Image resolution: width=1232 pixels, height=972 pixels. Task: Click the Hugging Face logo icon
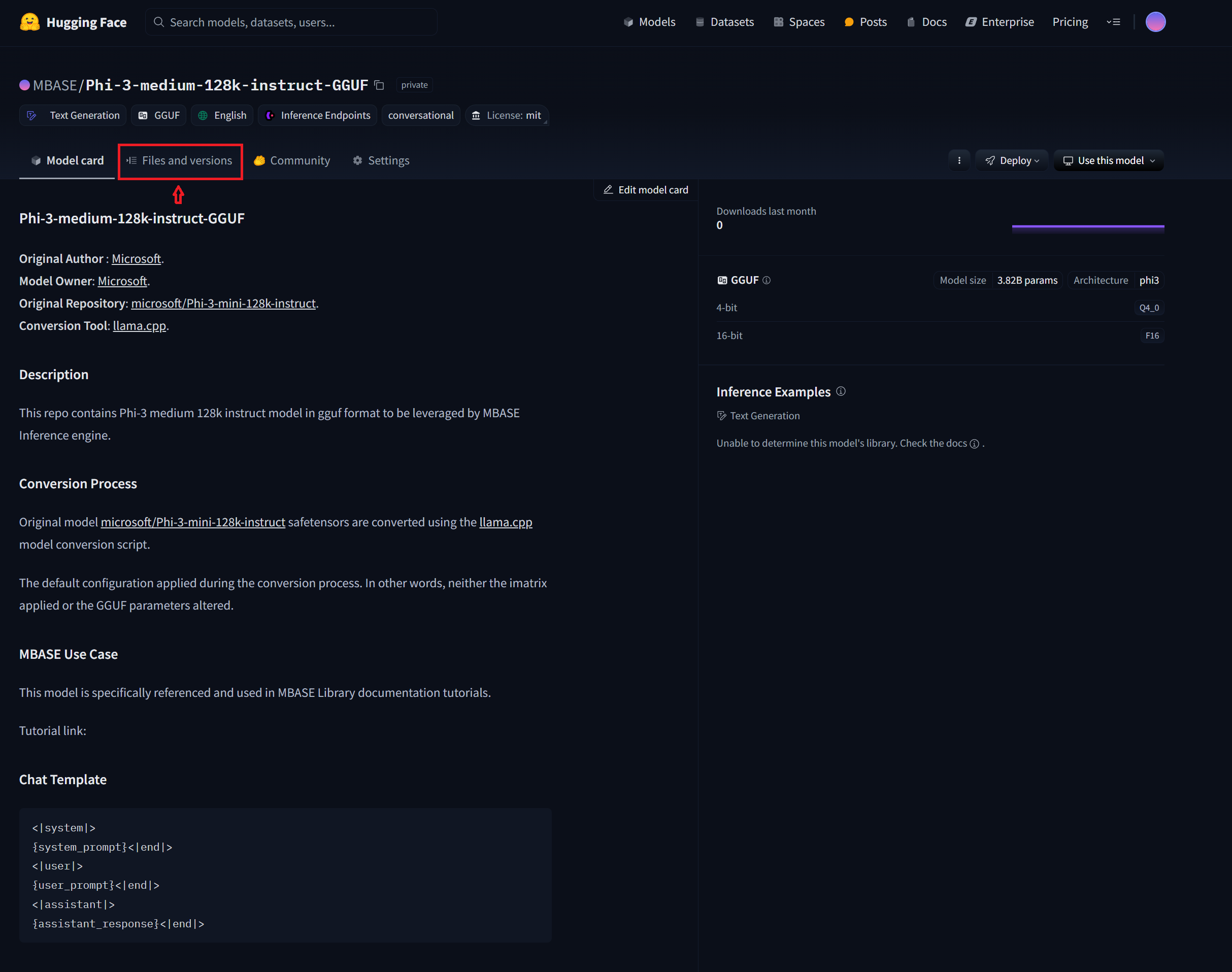[x=29, y=22]
